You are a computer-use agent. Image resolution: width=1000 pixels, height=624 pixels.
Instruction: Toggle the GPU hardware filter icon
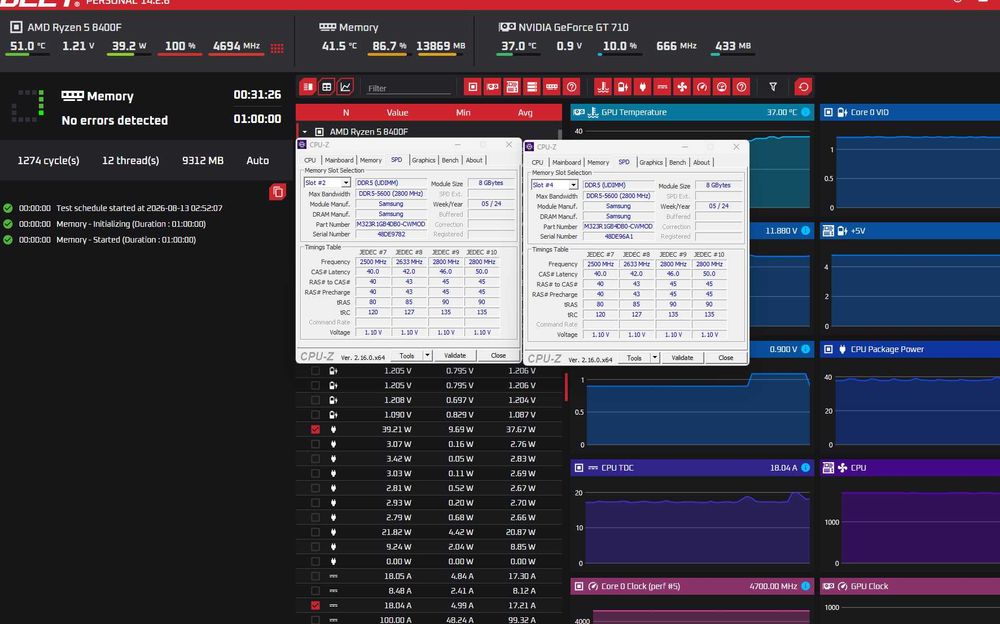pyautogui.click(x=492, y=87)
